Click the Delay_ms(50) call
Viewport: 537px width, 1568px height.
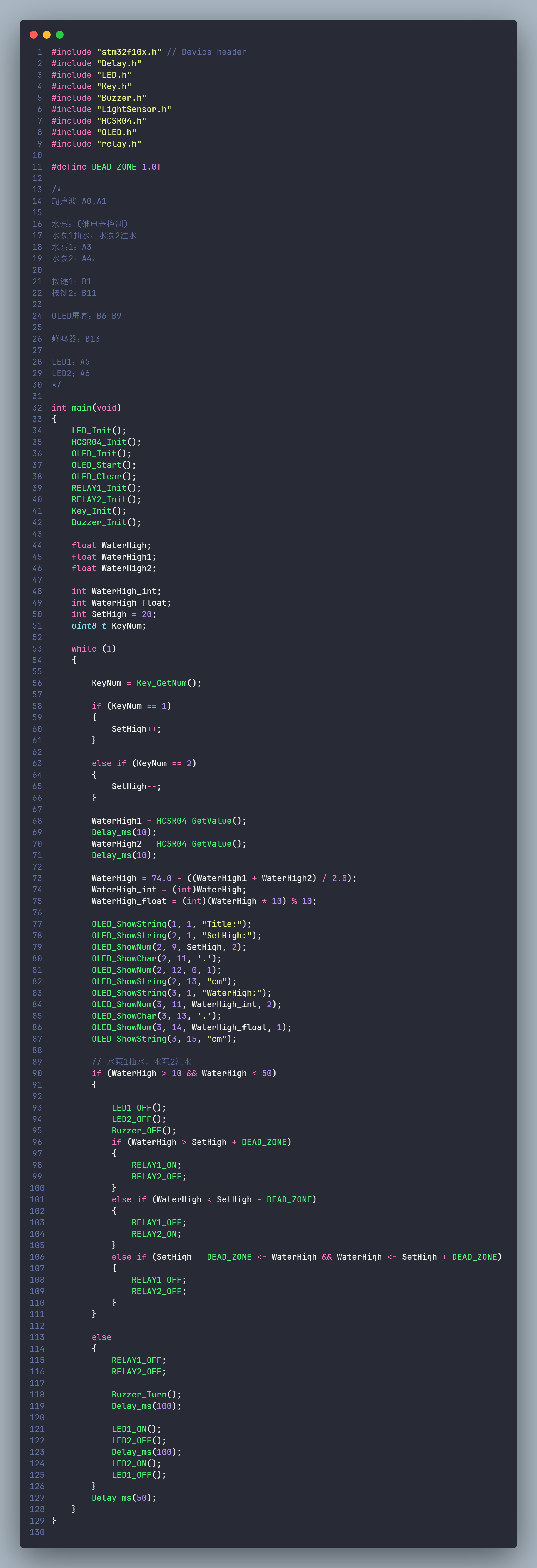124,1498
